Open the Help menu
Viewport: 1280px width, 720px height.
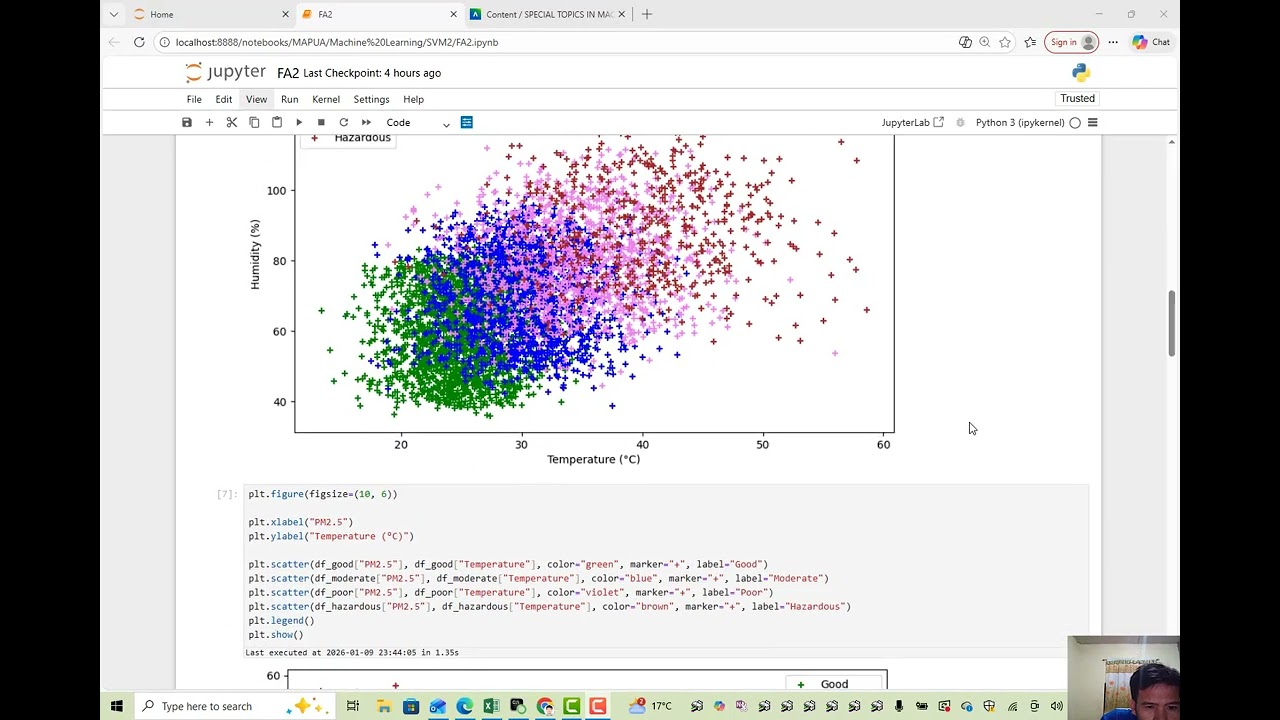click(x=413, y=99)
